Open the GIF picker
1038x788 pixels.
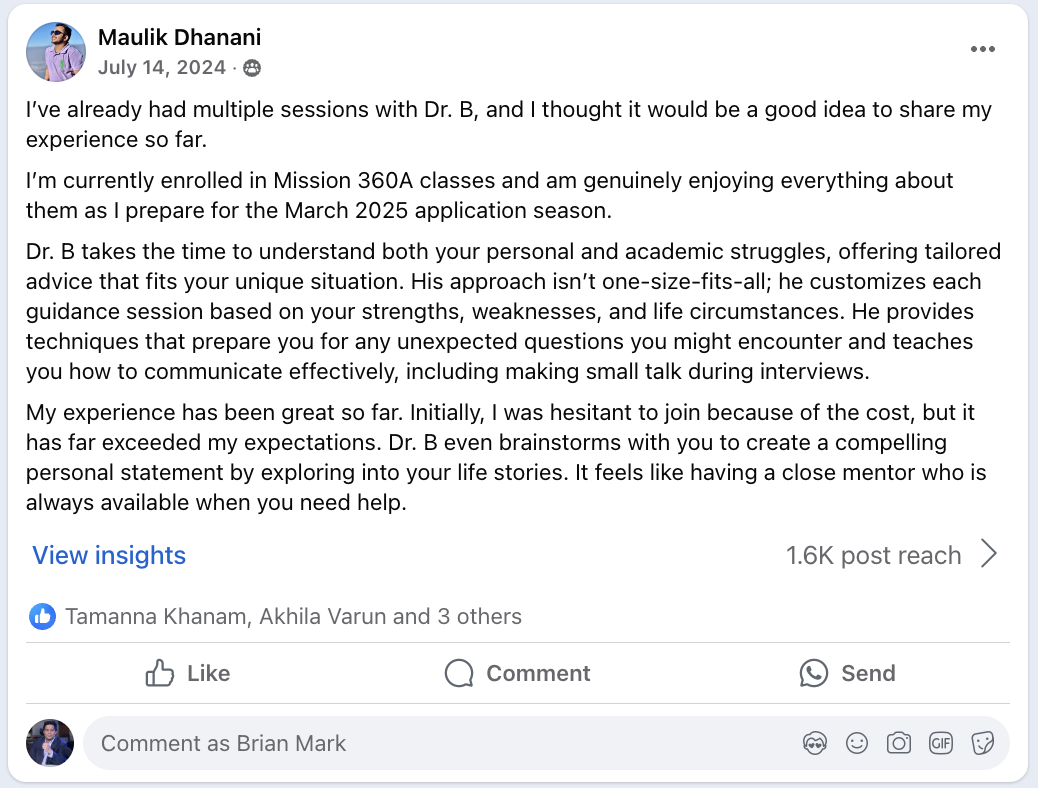(x=940, y=743)
